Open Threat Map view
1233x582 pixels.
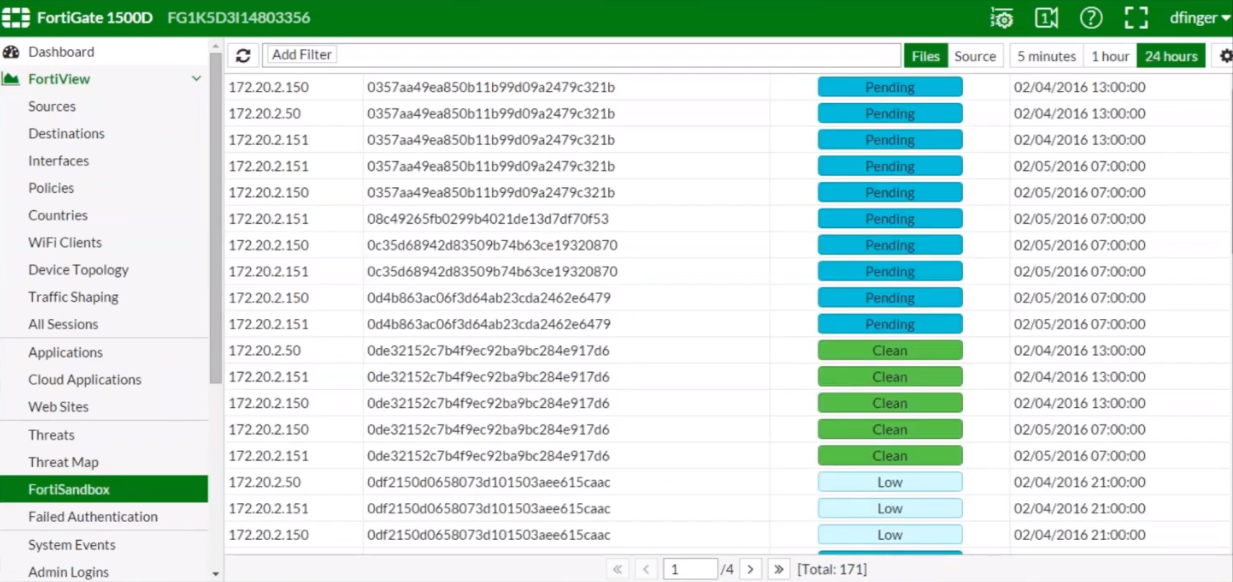[63, 462]
